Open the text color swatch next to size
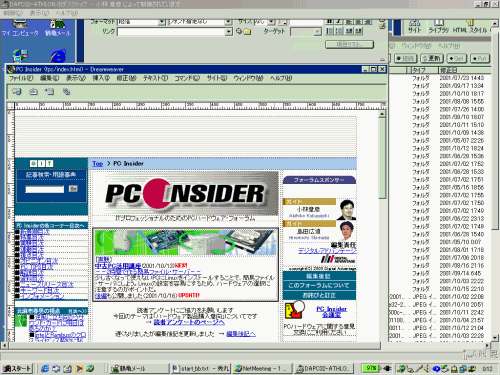This screenshot has height=375, width=500. (283, 22)
